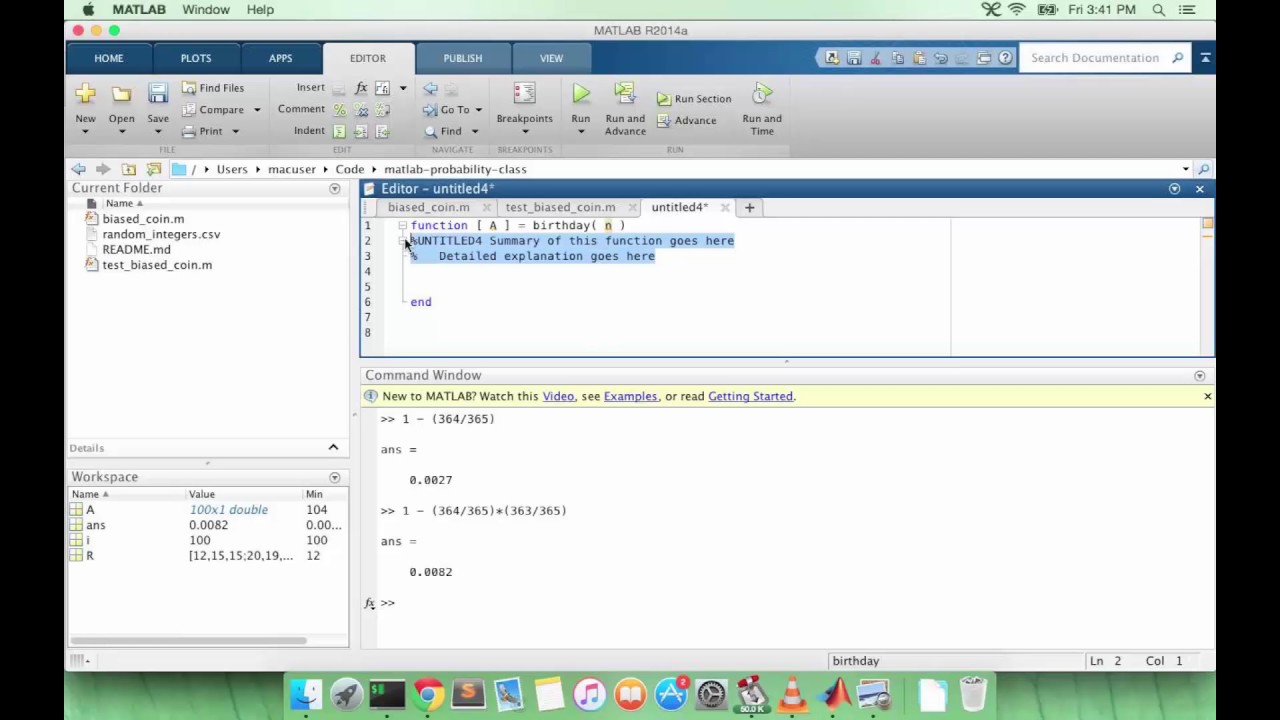Click the Run and Time icon
The image size is (1280, 720).
762,94
